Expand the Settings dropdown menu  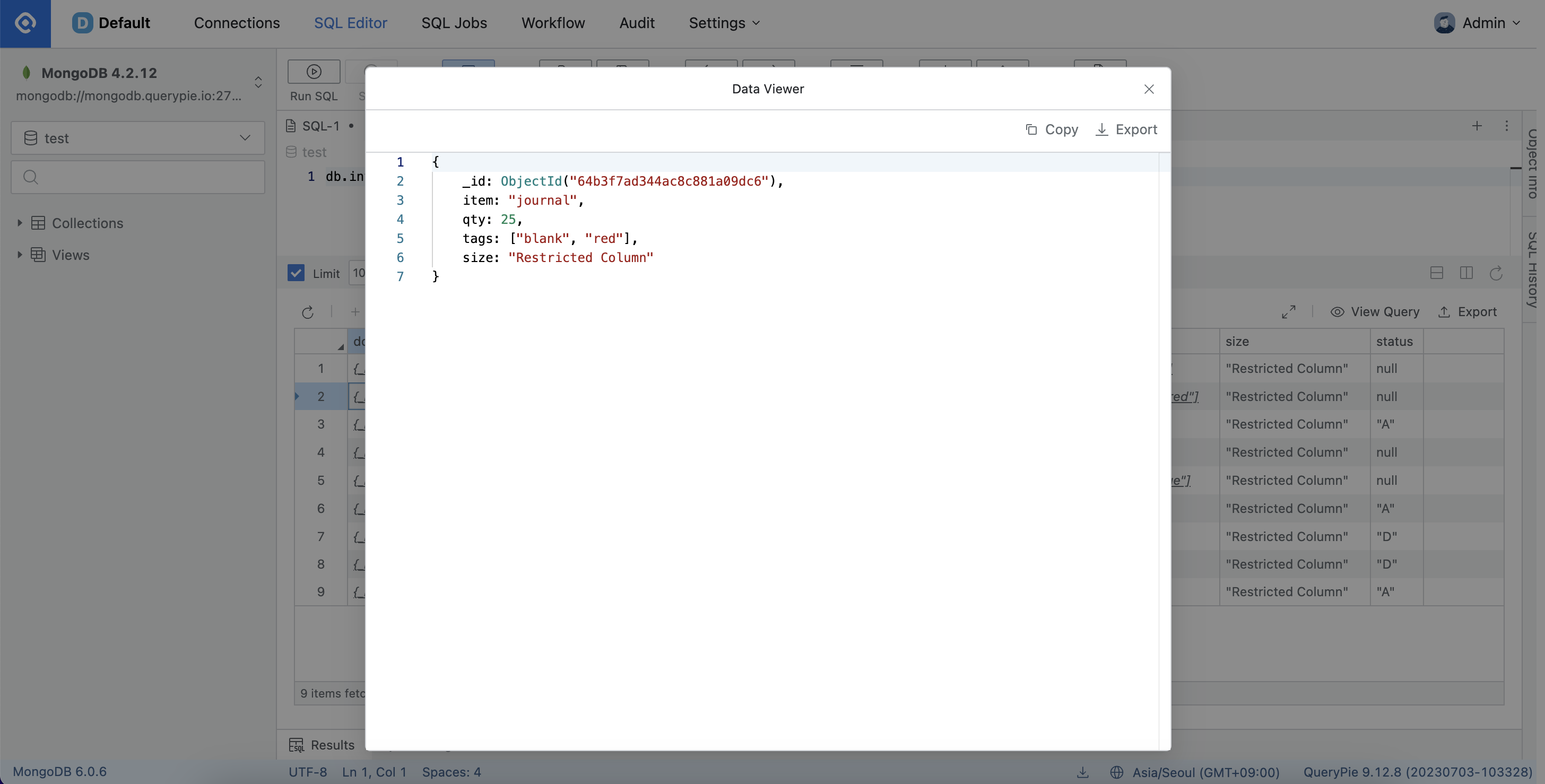coord(724,23)
